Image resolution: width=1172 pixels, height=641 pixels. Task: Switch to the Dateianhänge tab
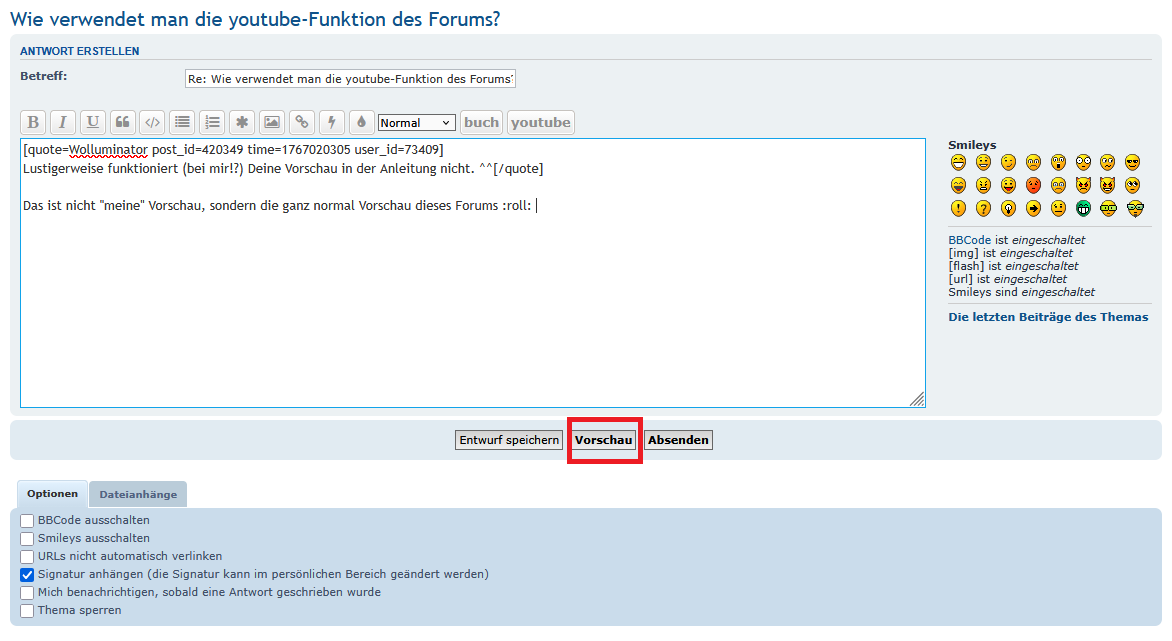coord(138,494)
